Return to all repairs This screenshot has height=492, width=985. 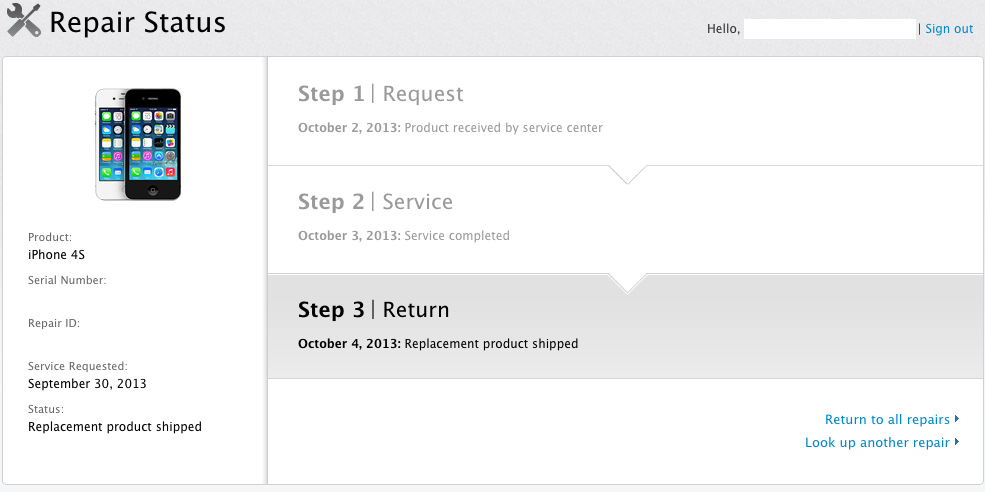(887, 420)
